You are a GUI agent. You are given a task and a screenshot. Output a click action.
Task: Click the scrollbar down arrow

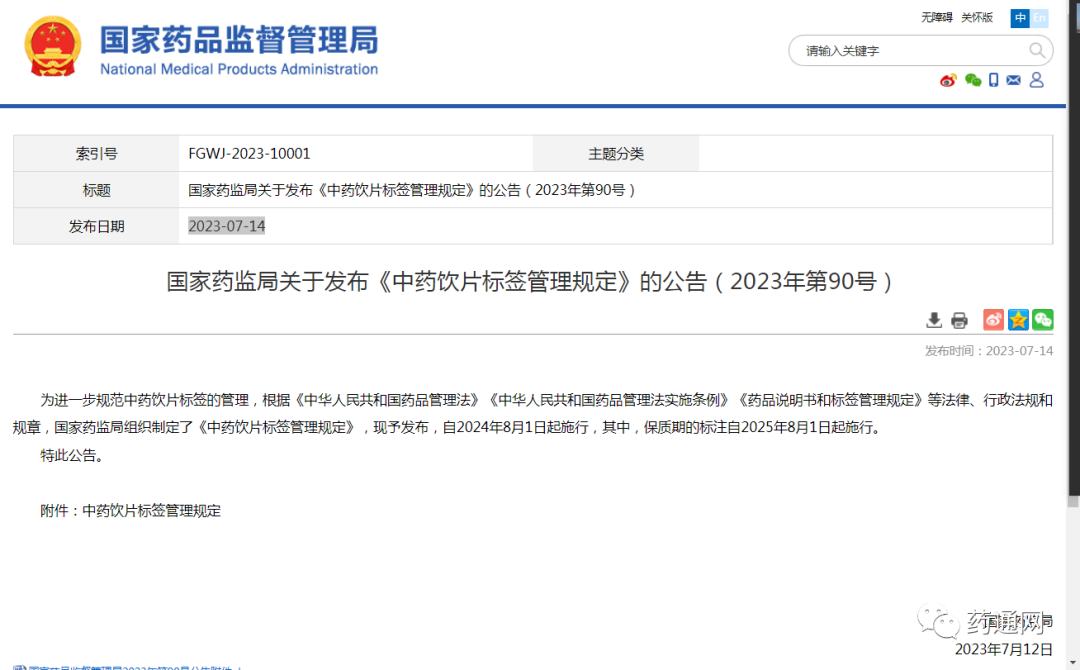pyautogui.click(x=1073, y=664)
